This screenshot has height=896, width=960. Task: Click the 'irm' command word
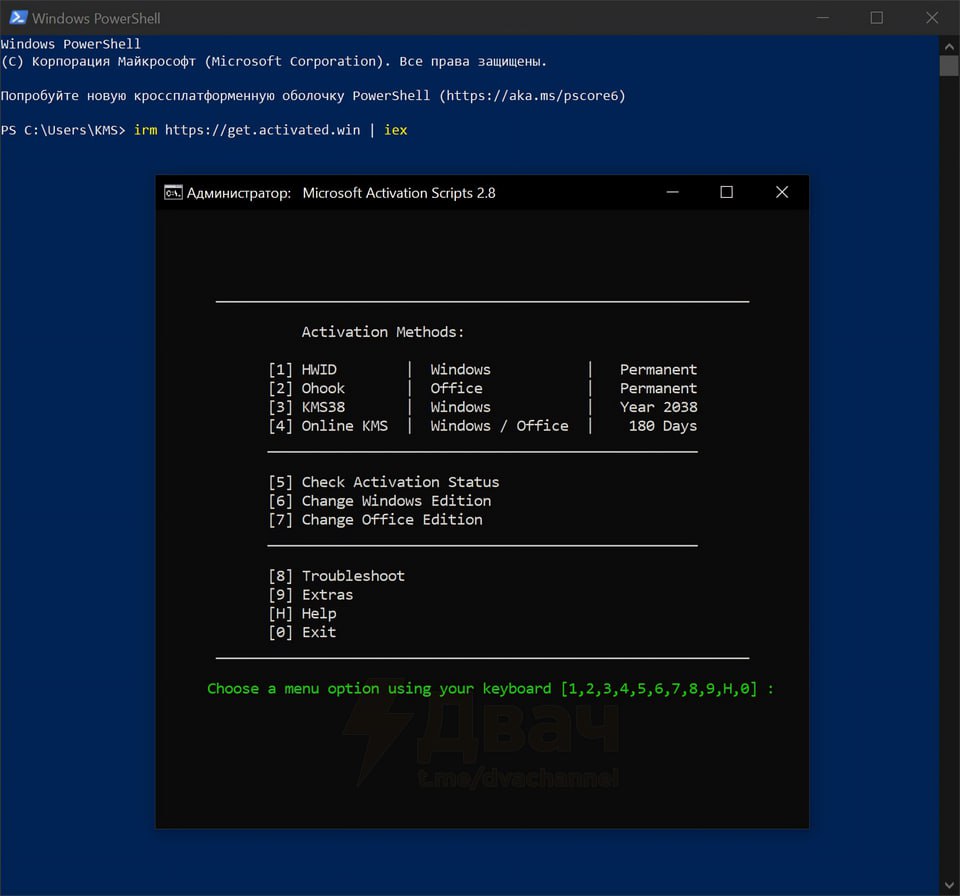coord(146,130)
